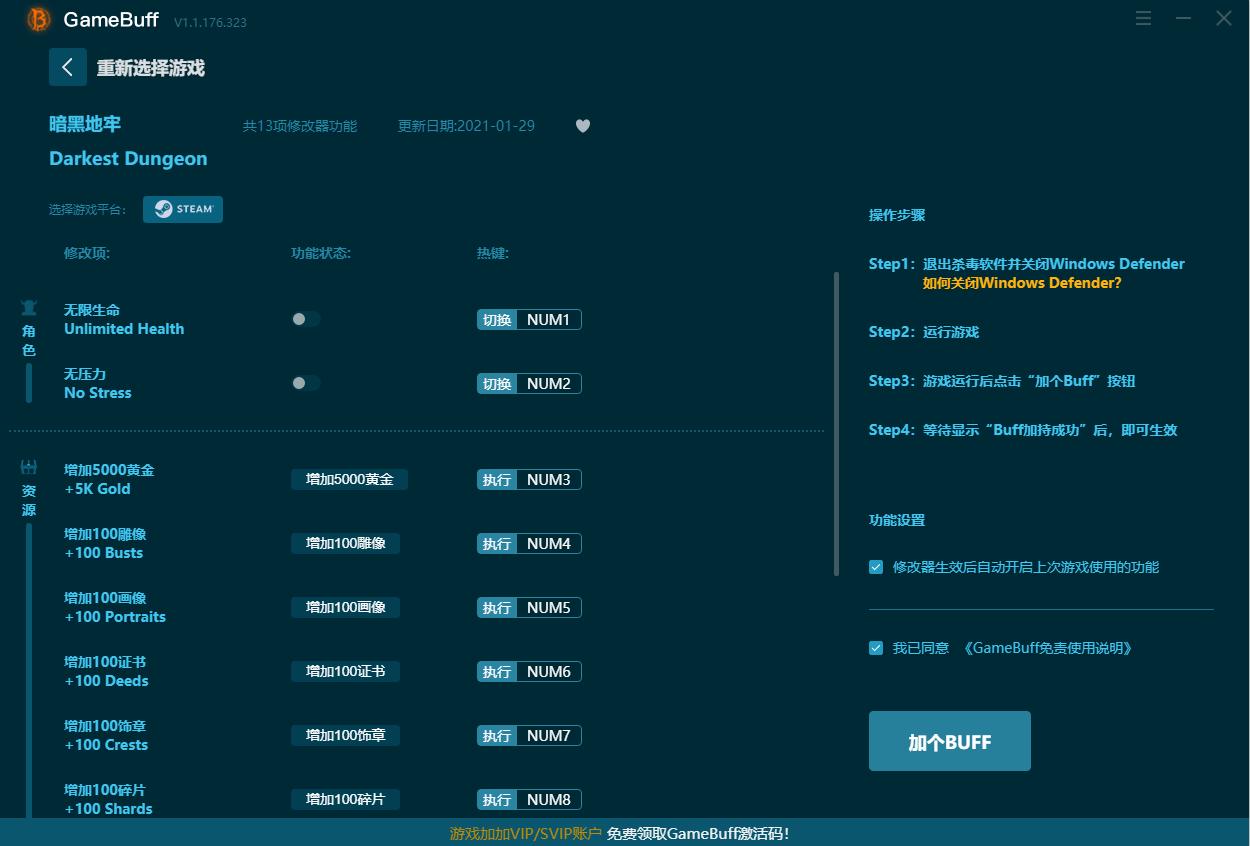Click the +100 Busts label
This screenshot has width=1250, height=846.
click(x=104, y=553)
